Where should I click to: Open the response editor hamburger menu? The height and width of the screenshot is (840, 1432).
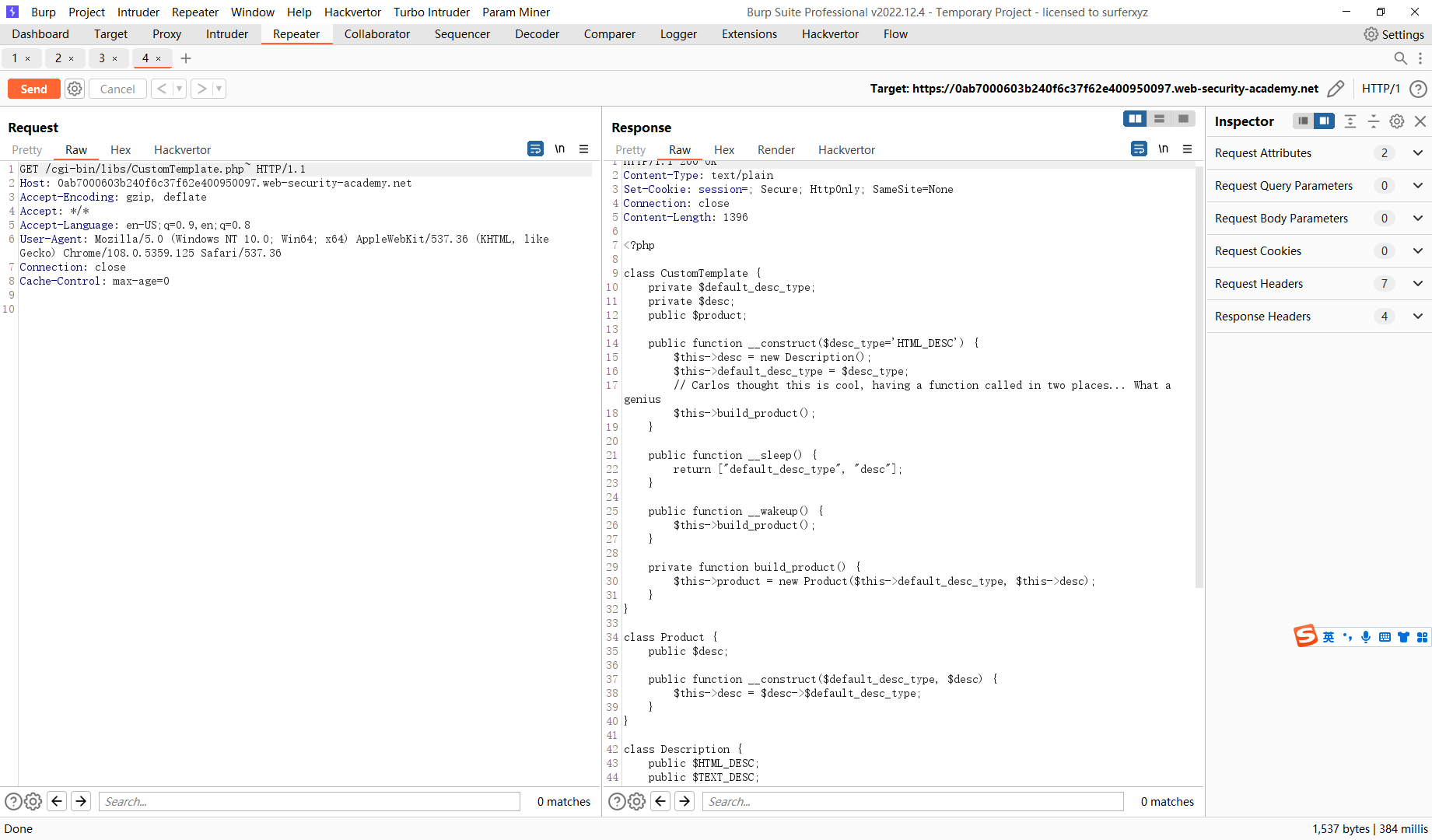[1188, 149]
